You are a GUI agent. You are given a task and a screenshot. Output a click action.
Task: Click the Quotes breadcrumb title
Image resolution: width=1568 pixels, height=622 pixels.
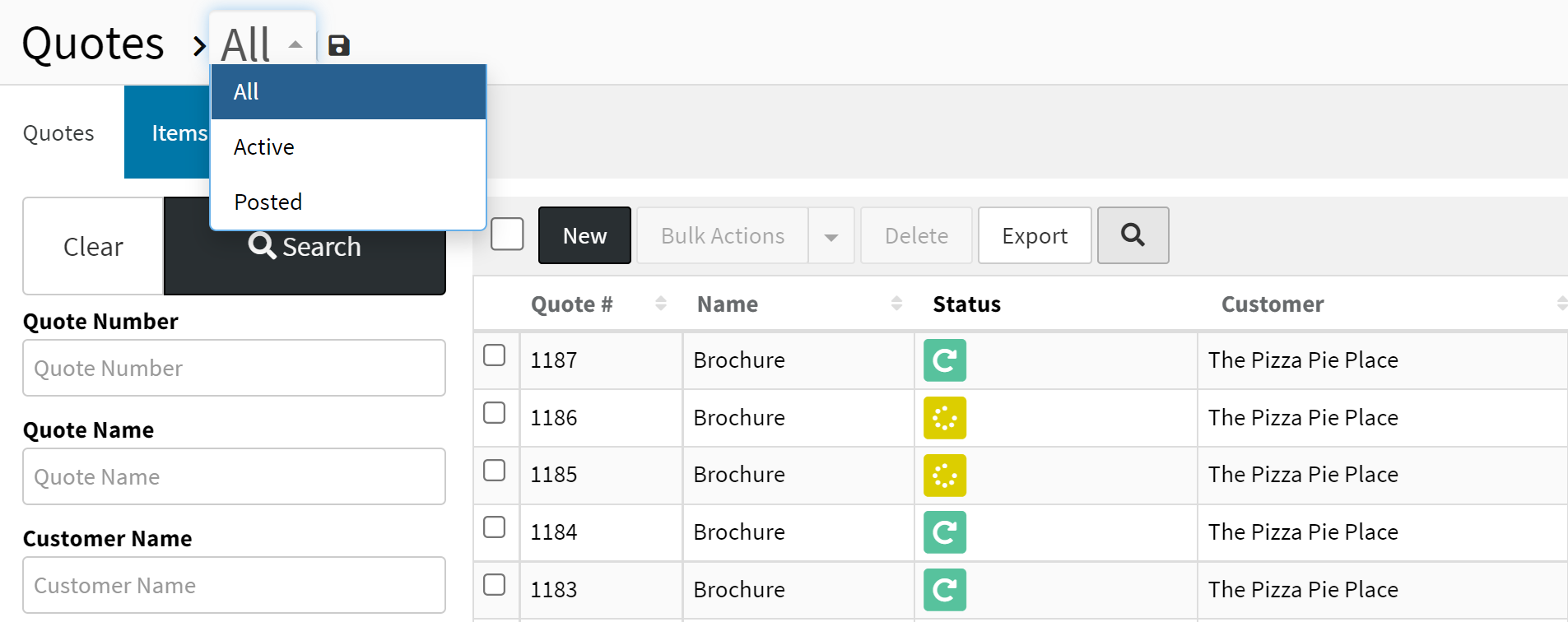click(93, 44)
